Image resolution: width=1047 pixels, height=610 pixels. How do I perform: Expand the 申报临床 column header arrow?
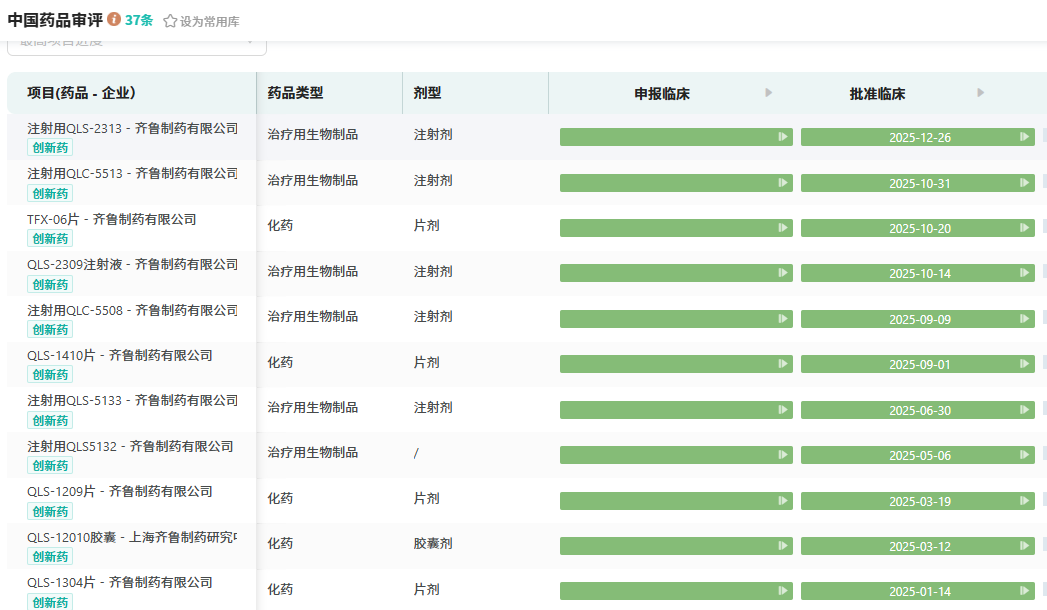tap(768, 93)
